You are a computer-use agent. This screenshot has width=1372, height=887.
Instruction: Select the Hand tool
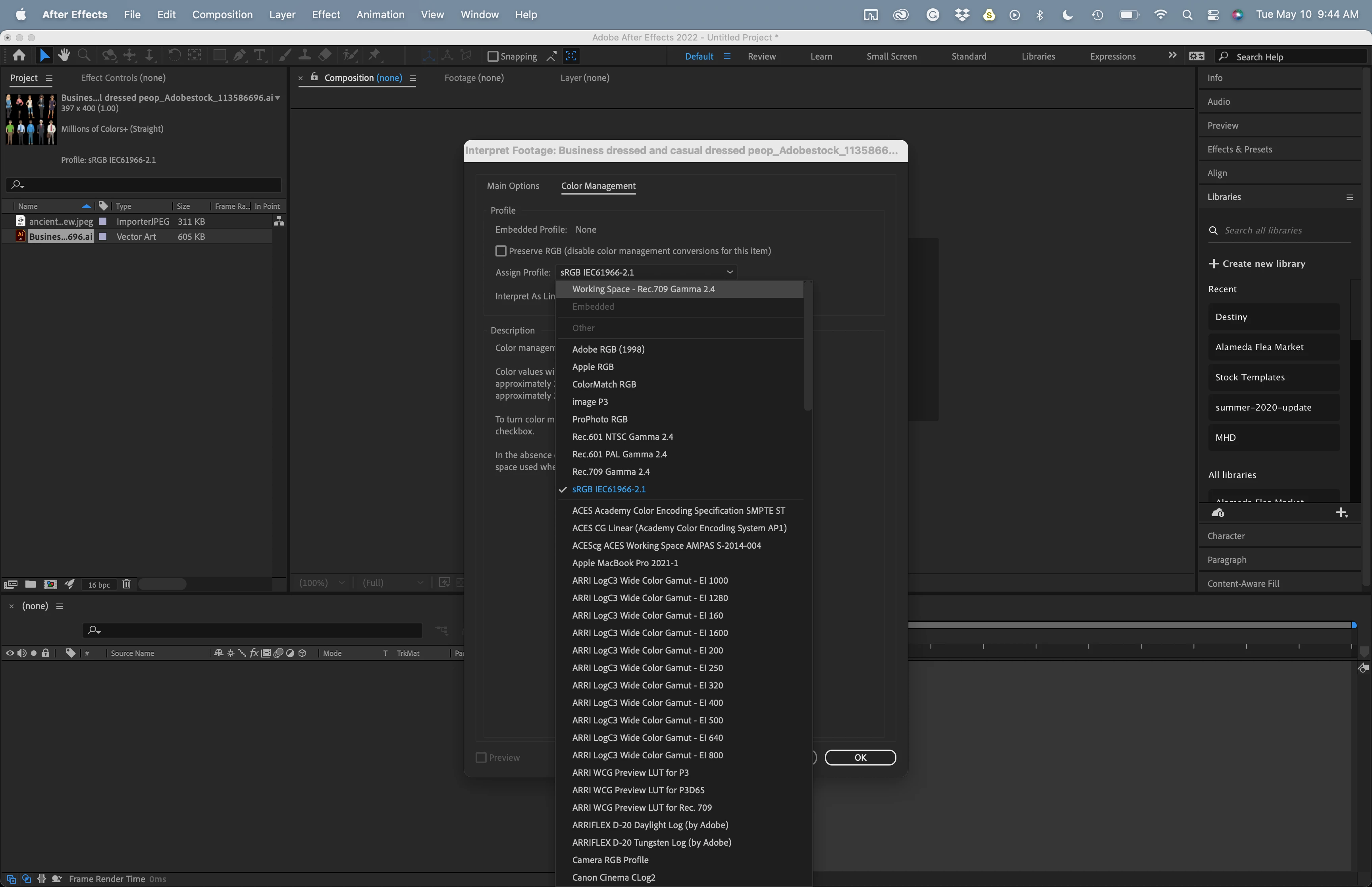[x=64, y=55]
